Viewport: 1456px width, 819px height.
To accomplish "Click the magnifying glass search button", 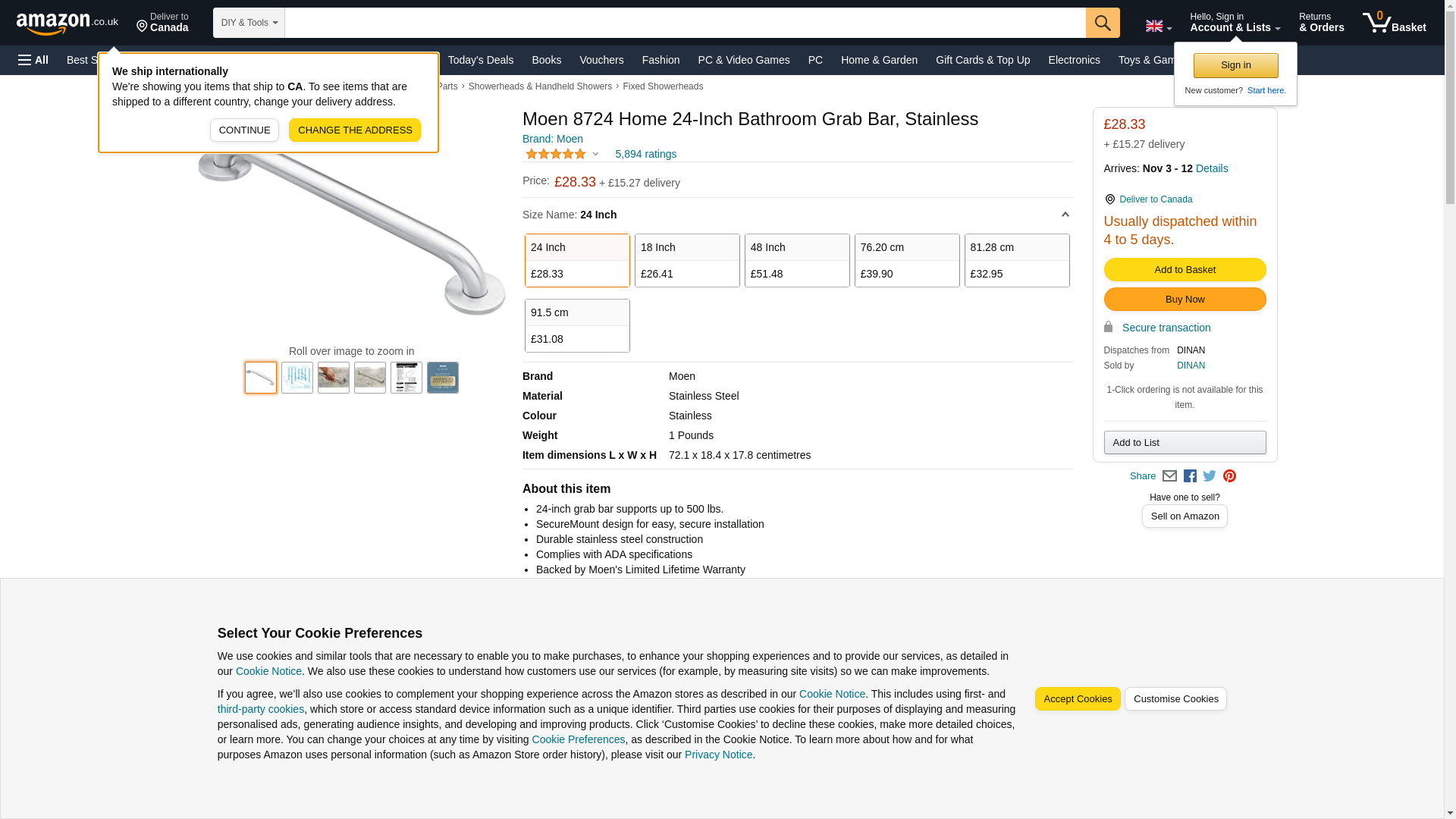I will point(1102,23).
